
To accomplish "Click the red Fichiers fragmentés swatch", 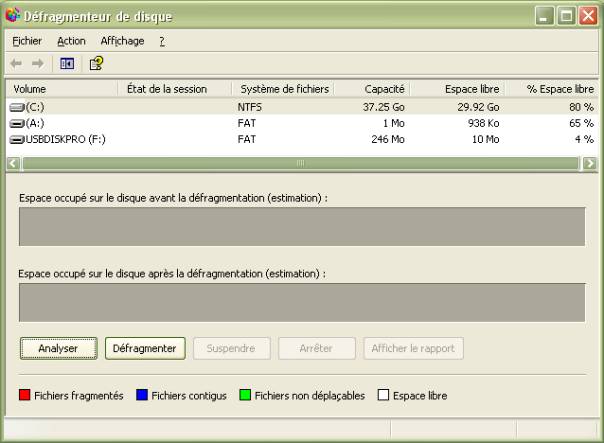I will (25, 395).
